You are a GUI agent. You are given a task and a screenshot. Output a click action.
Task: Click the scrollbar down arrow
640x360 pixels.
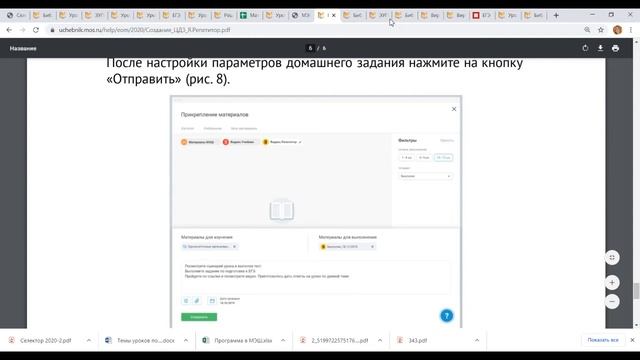coord(636,325)
